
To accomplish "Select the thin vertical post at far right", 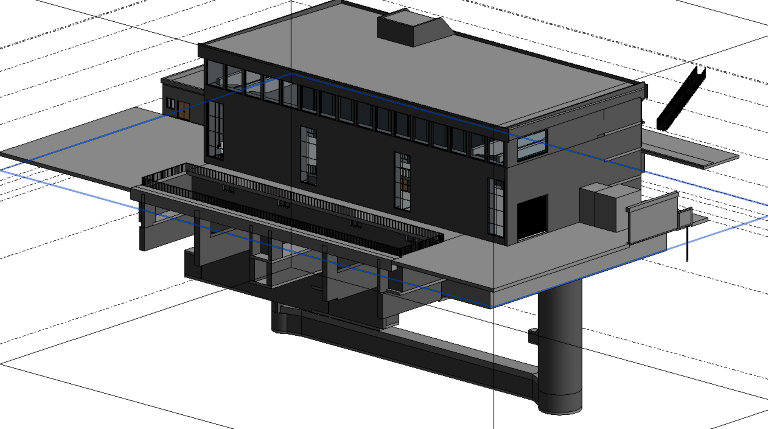I will (x=689, y=238).
